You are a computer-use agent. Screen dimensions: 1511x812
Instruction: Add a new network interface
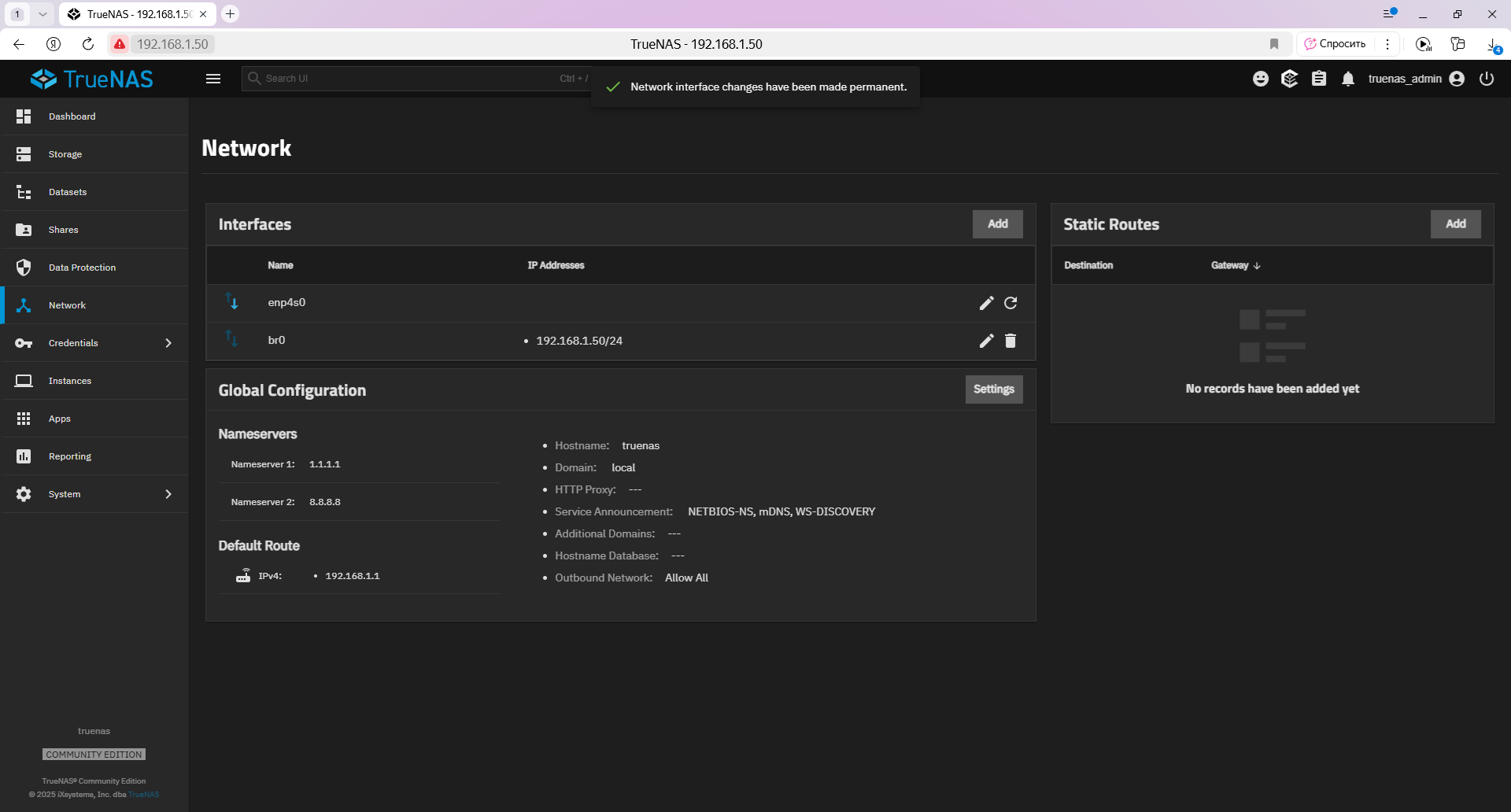(998, 224)
